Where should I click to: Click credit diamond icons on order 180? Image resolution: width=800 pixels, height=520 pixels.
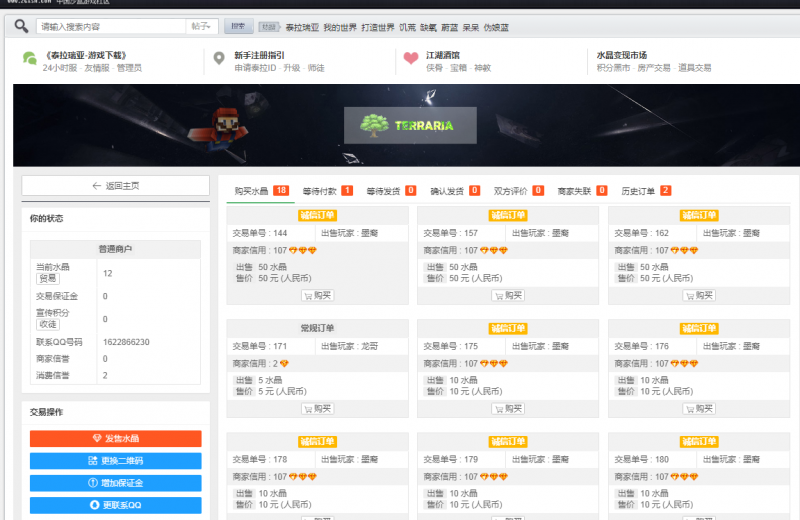coord(684,477)
